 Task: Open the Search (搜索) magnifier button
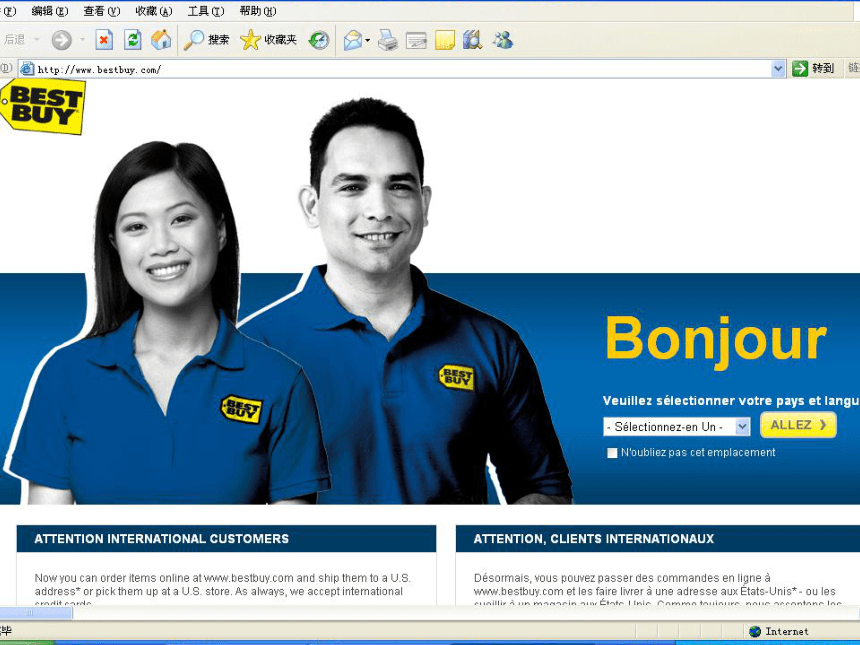pos(206,39)
